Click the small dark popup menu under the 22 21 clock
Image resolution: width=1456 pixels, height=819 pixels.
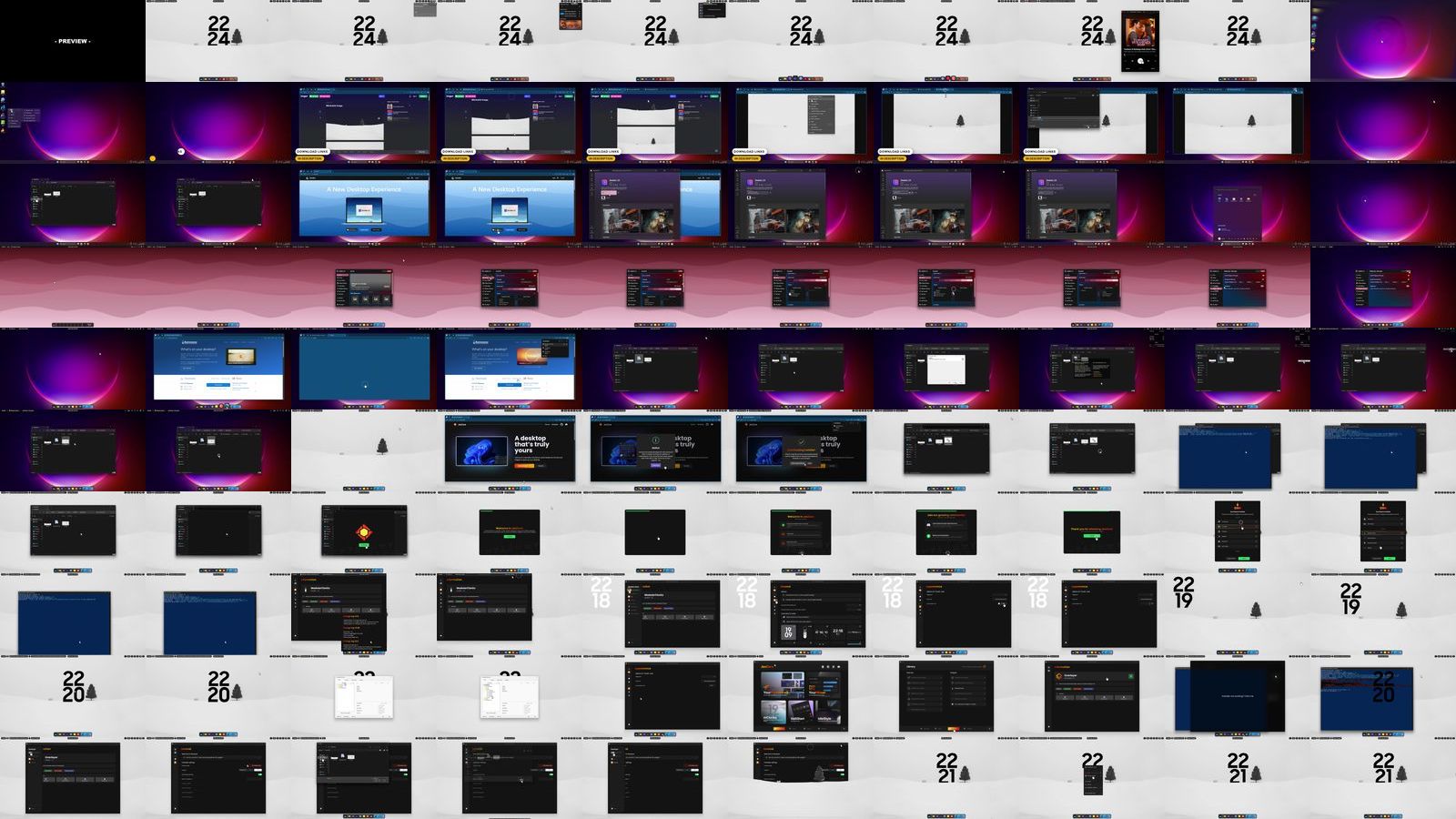(x=1093, y=780)
